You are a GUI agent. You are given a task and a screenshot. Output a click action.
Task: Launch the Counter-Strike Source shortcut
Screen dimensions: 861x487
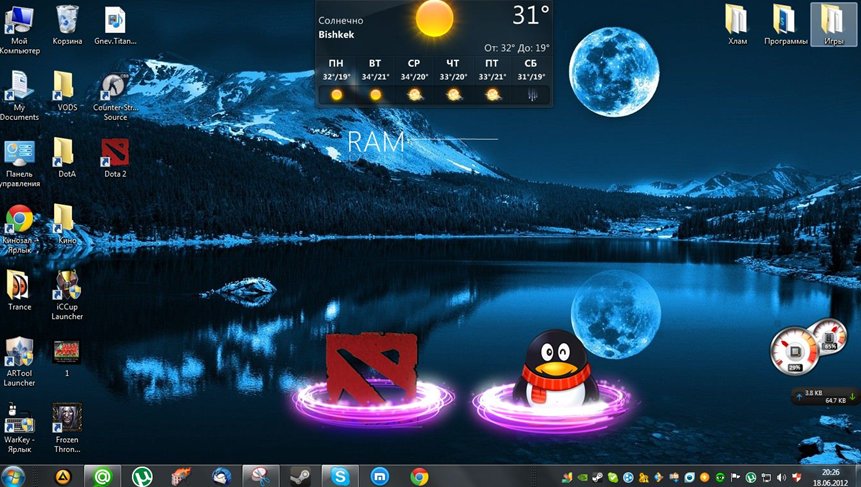coord(115,97)
